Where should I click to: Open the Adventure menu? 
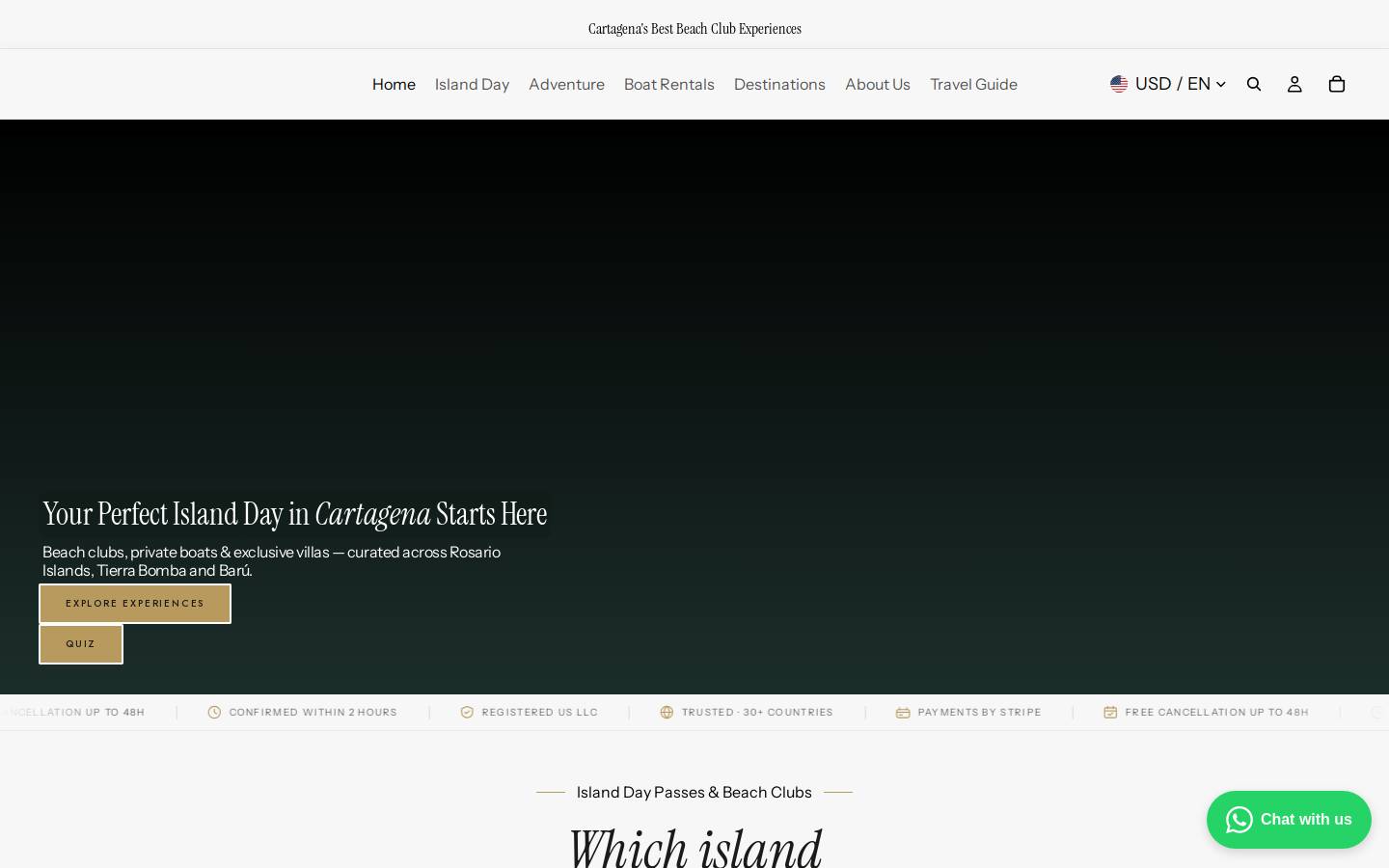point(566,84)
